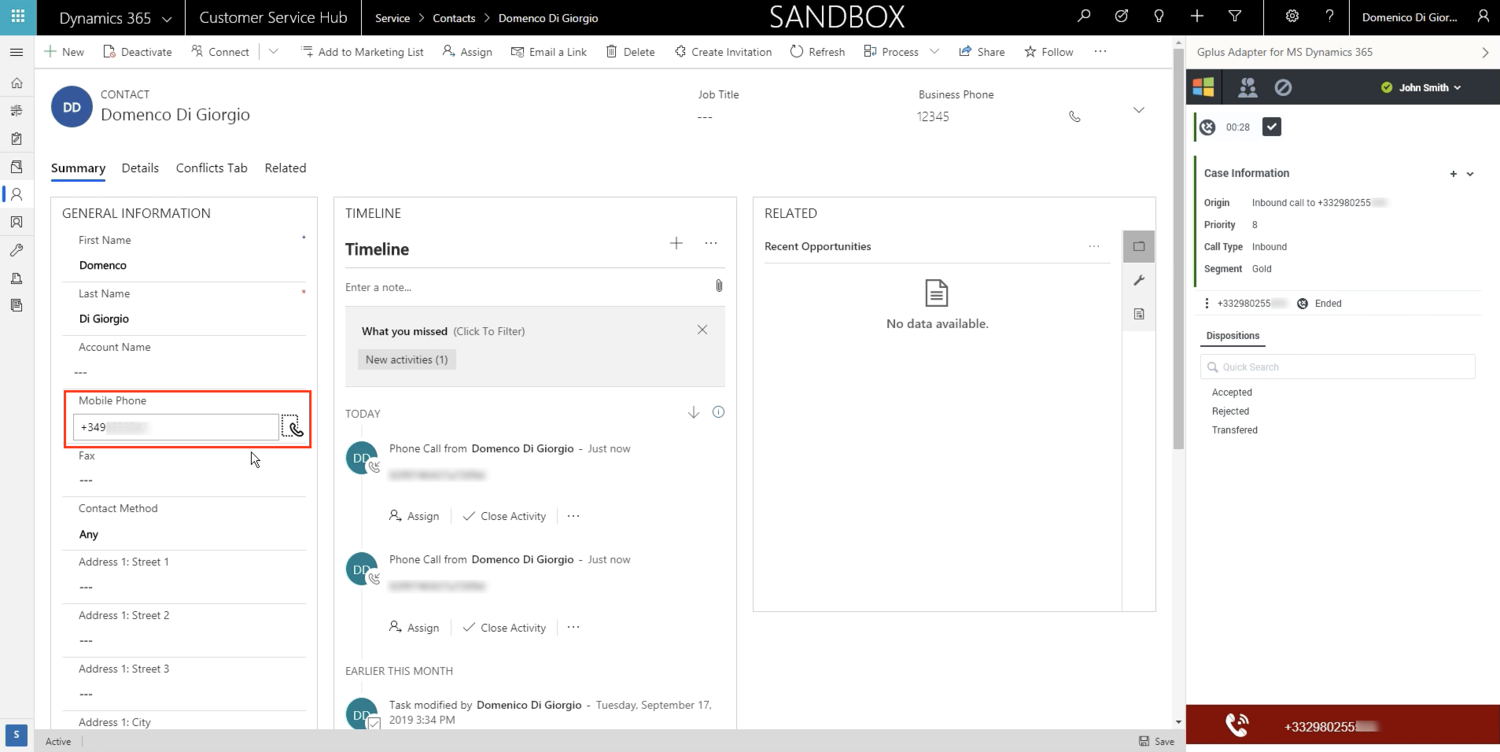Open the Related tab
The image size is (1500, 752).
285,168
